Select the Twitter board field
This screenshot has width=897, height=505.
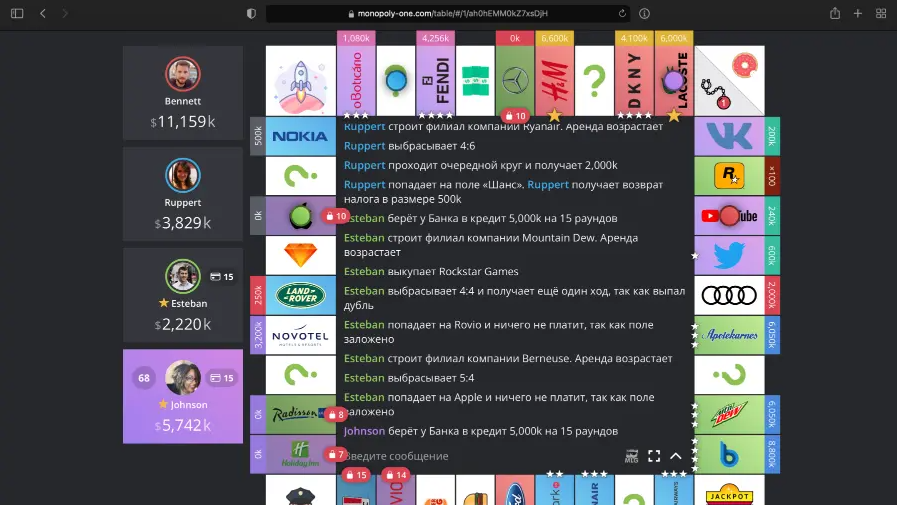tap(729, 255)
